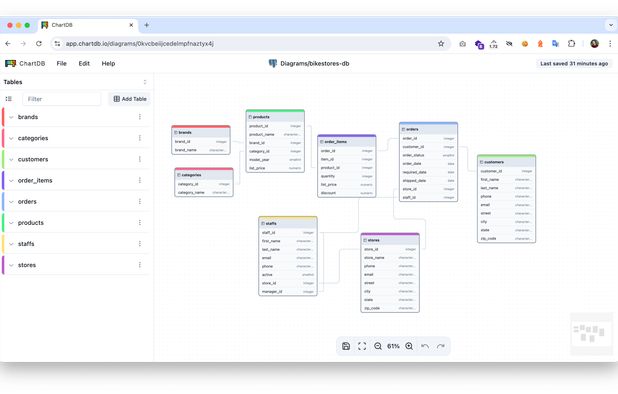
Task: Click the Add Table button
Action: 130,99
